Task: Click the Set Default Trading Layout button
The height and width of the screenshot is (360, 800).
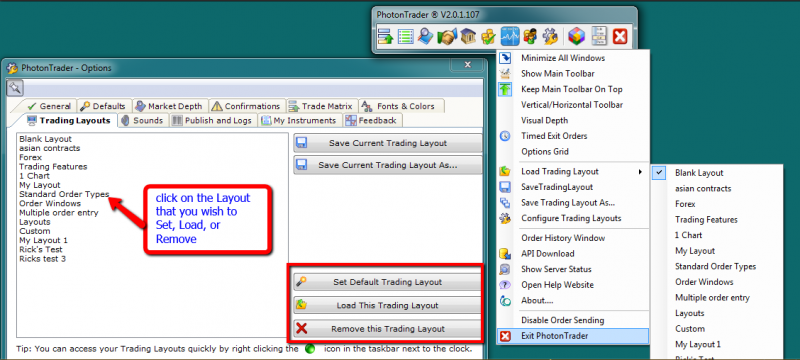Action: (388, 282)
